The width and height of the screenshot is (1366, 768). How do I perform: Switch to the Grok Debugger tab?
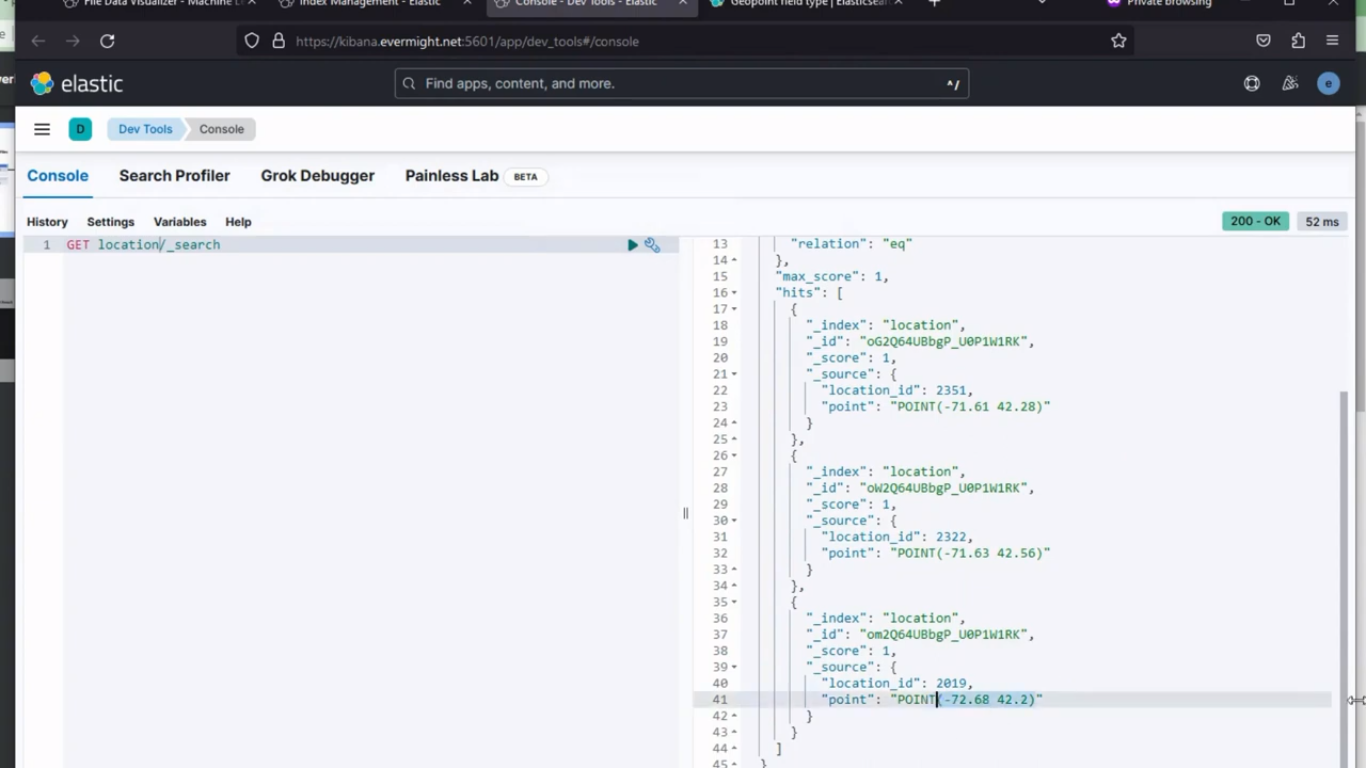tap(318, 176)
